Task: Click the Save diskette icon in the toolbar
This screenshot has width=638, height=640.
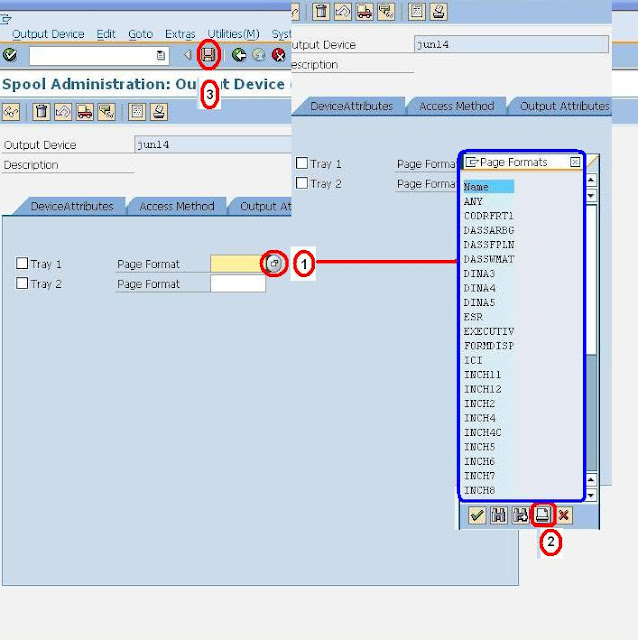Action: point(209,55)
